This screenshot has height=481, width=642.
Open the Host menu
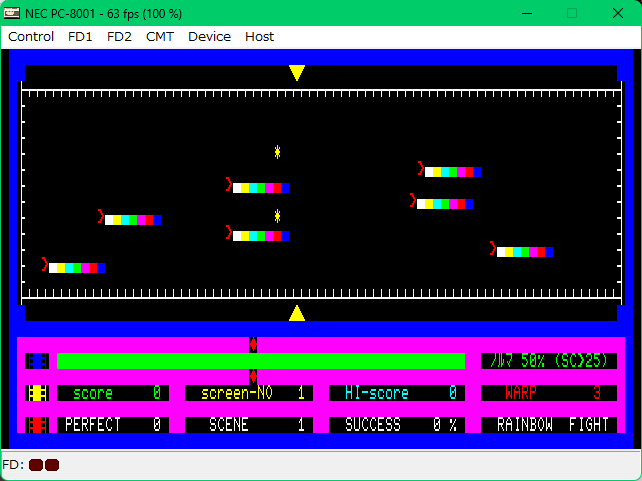point(259,37)
